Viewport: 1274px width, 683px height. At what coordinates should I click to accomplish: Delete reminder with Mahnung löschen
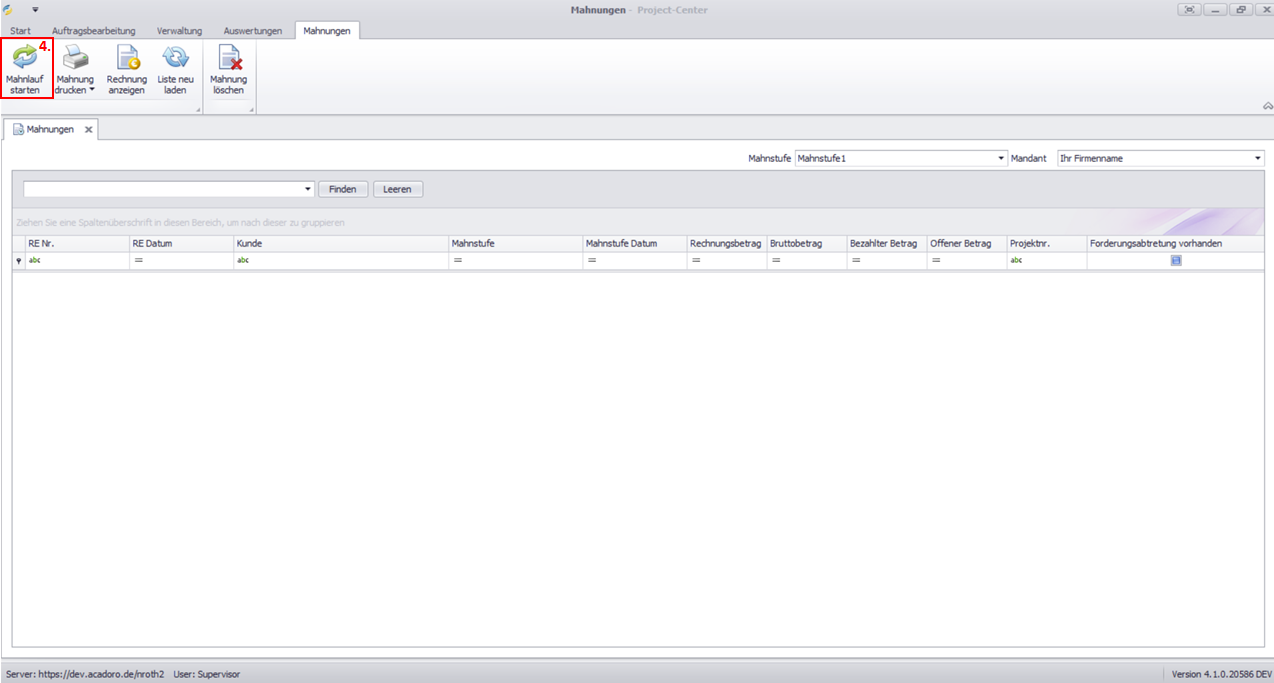click(228, 69)
